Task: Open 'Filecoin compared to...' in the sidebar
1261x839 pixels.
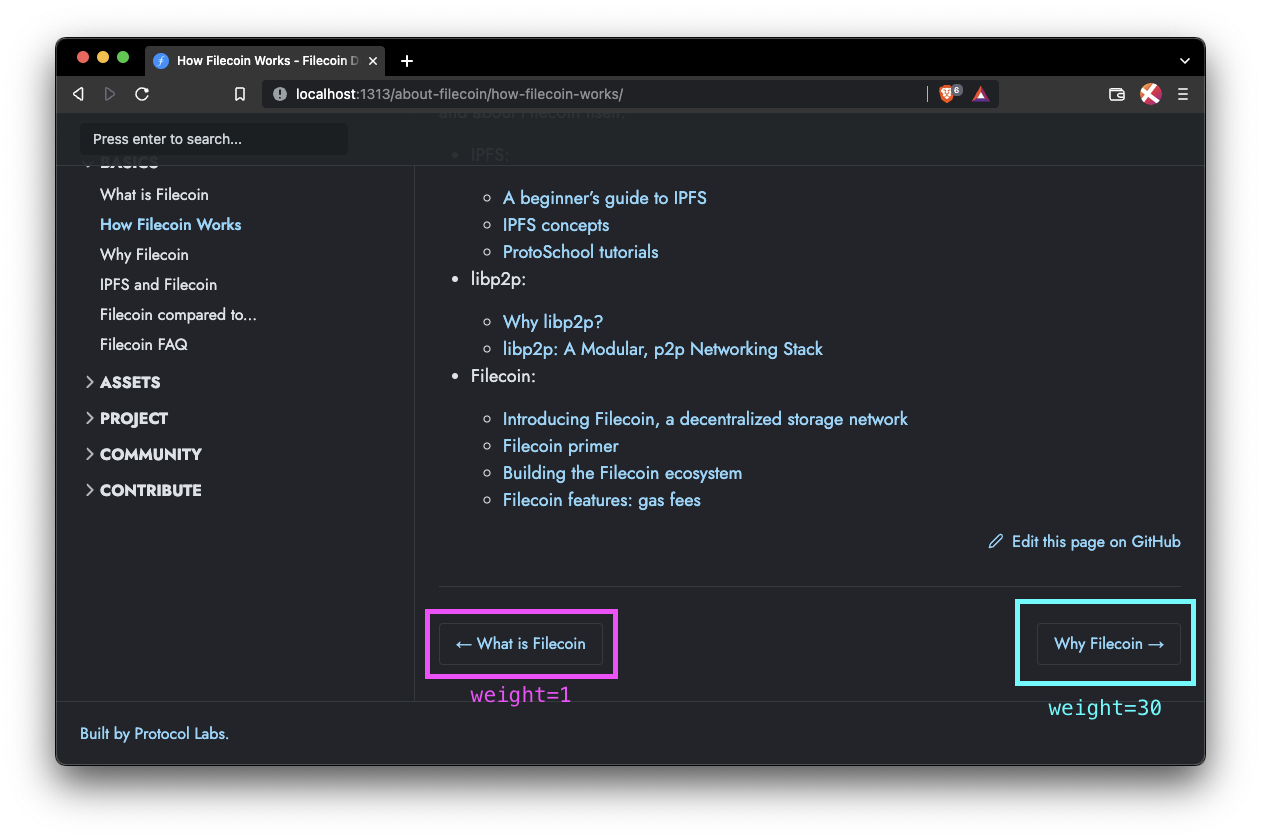Action: click(178, 314)
